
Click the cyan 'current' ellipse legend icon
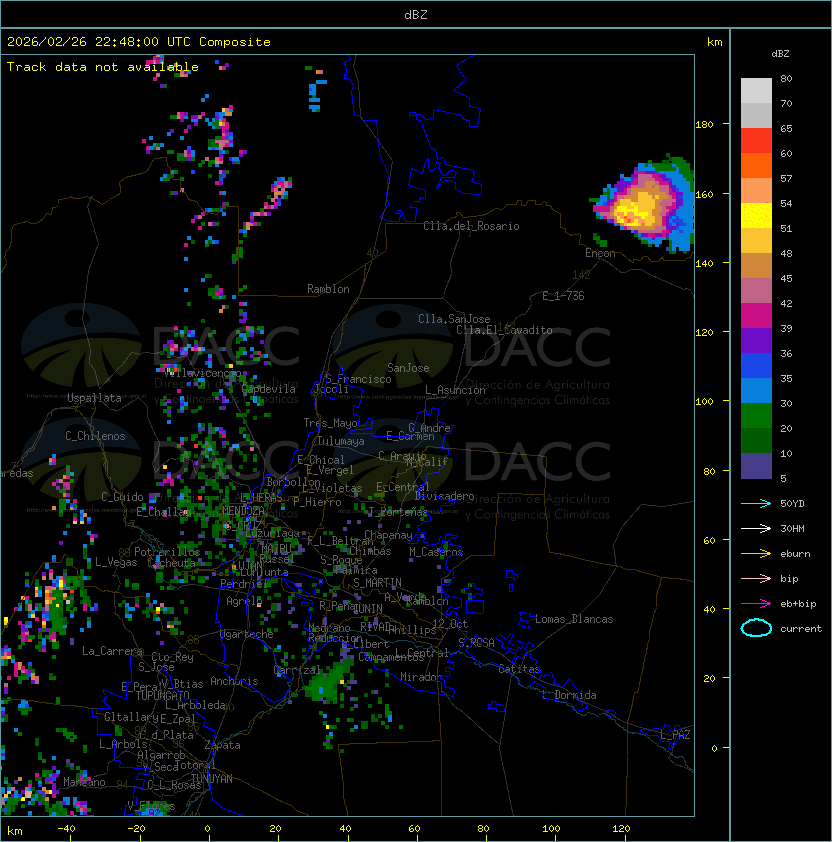[x=756, y=628]
